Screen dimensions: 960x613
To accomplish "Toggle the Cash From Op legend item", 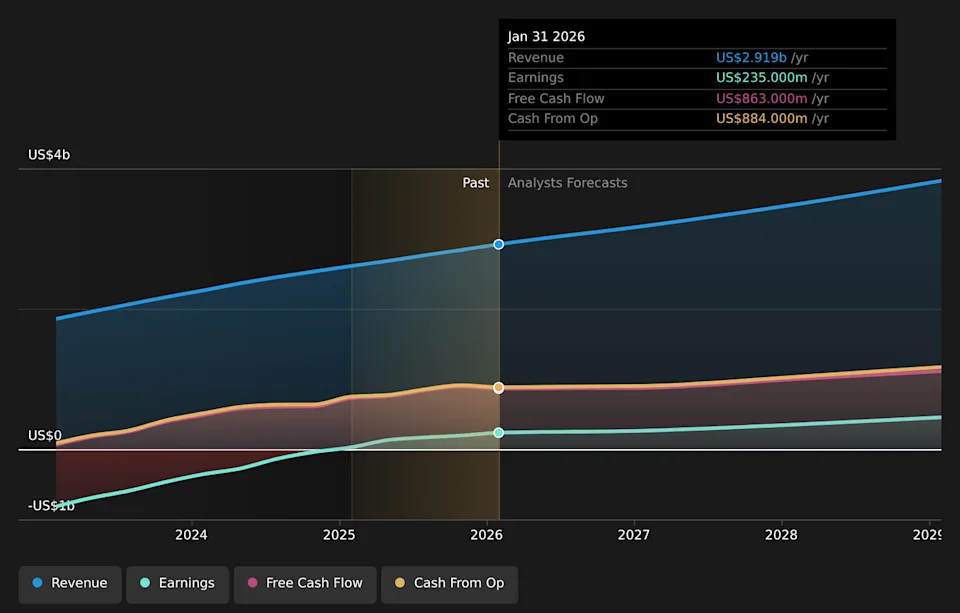I will 449,584.
